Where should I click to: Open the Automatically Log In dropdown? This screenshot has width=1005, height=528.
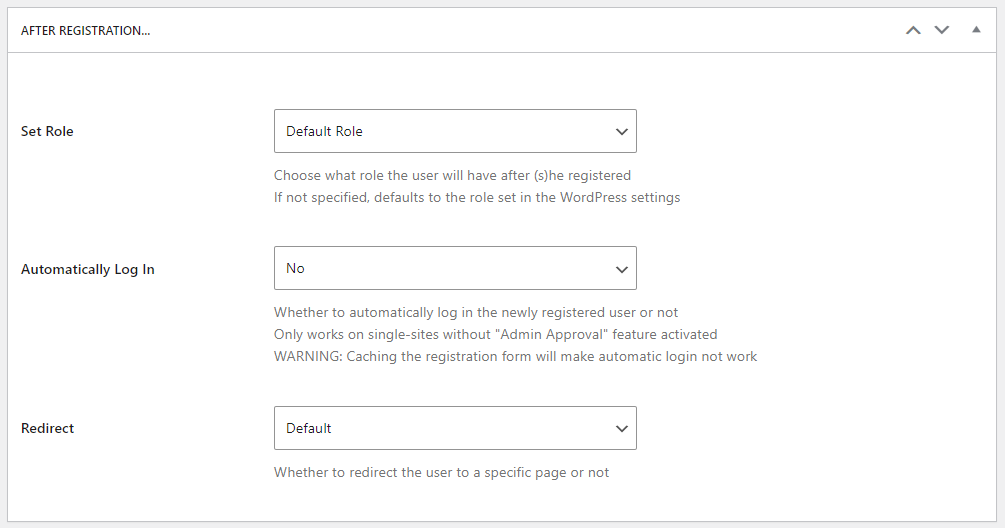pyautogui.click(x=455, y=268)
